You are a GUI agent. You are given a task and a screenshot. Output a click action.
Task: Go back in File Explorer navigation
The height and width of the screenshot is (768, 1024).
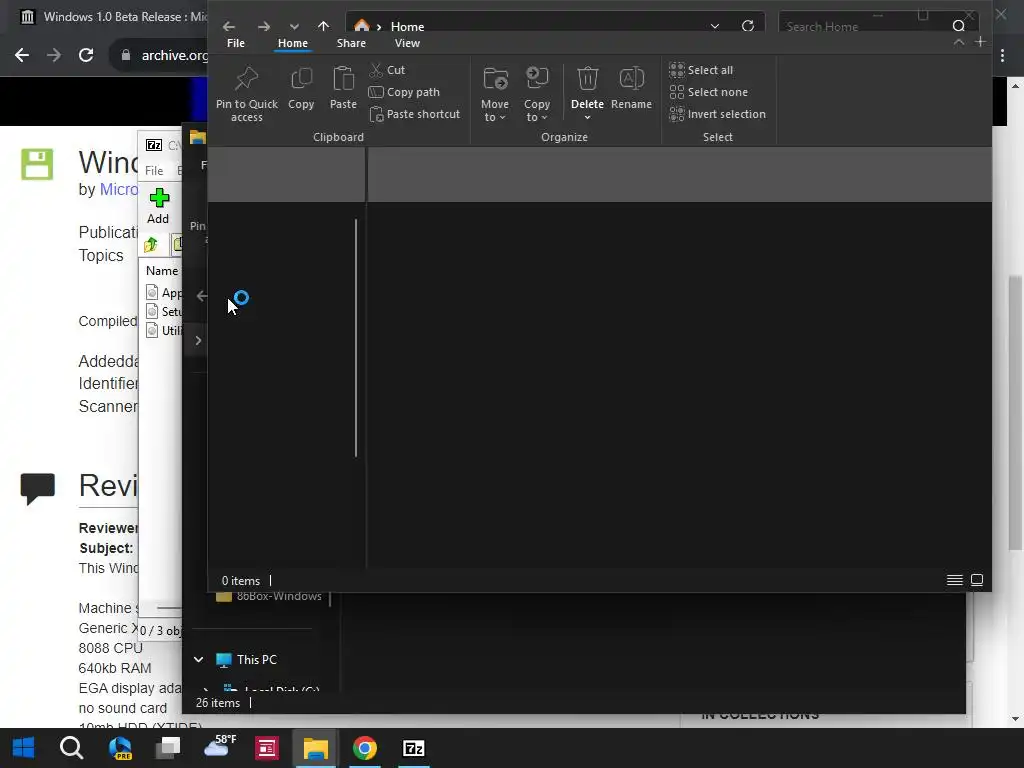tap(229, 26)
